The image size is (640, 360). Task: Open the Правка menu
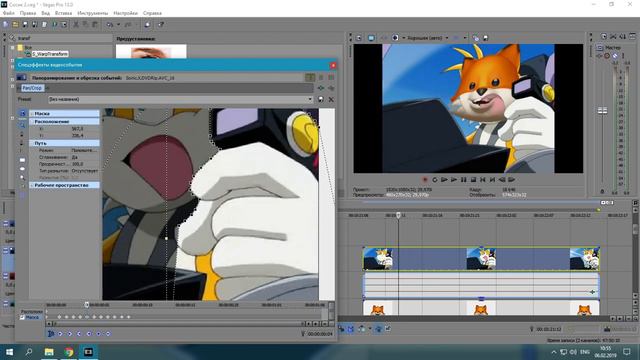(x=28, y=13)
